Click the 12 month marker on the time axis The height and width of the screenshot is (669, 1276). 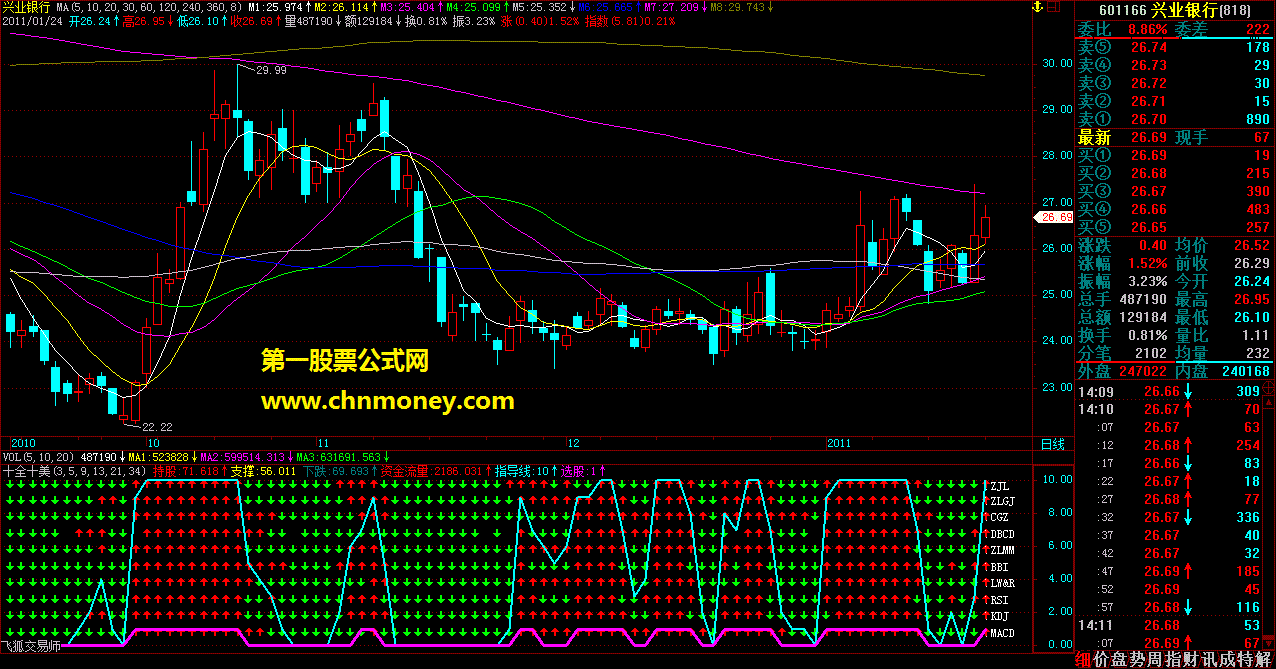pos(573,442)
